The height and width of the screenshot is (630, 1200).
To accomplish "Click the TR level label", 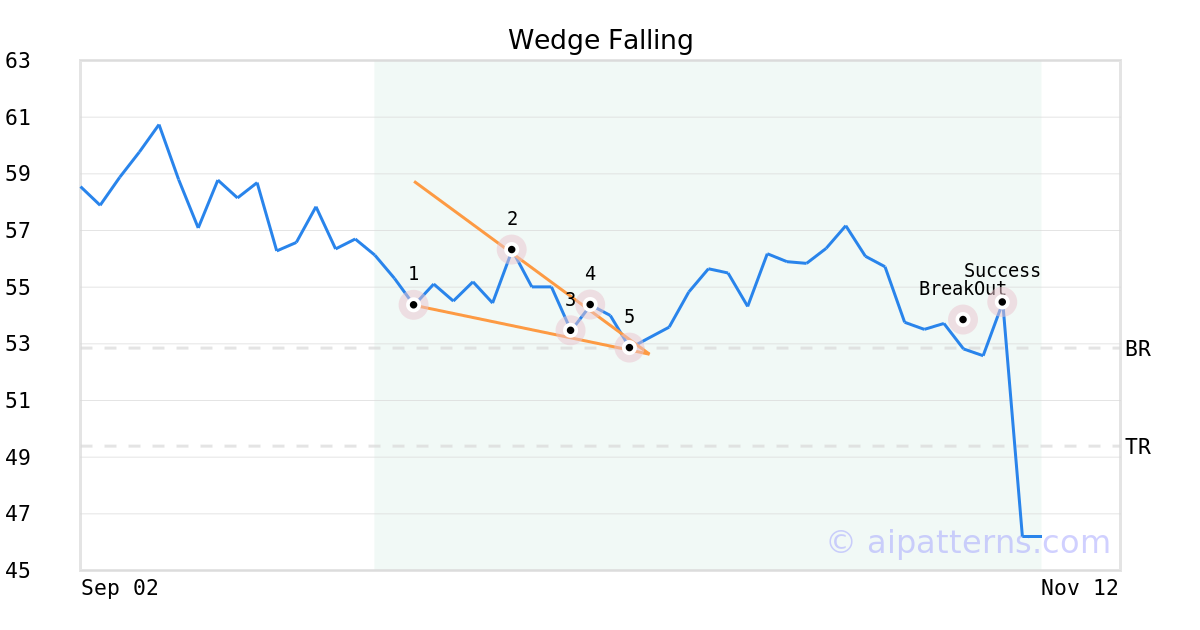I will point(1137,447).
